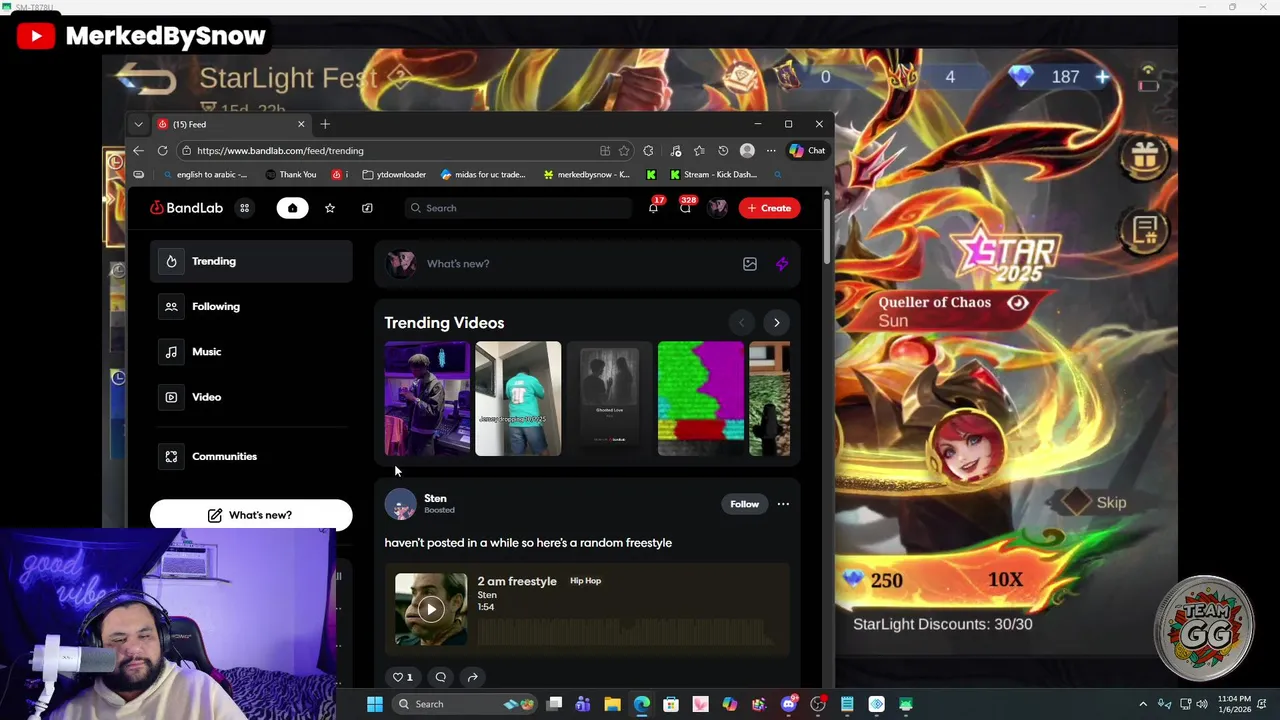Screen dimensions: 1280x720
Task: Share Sten's post with the arrow icon
Action: click(x=473, y=677)
